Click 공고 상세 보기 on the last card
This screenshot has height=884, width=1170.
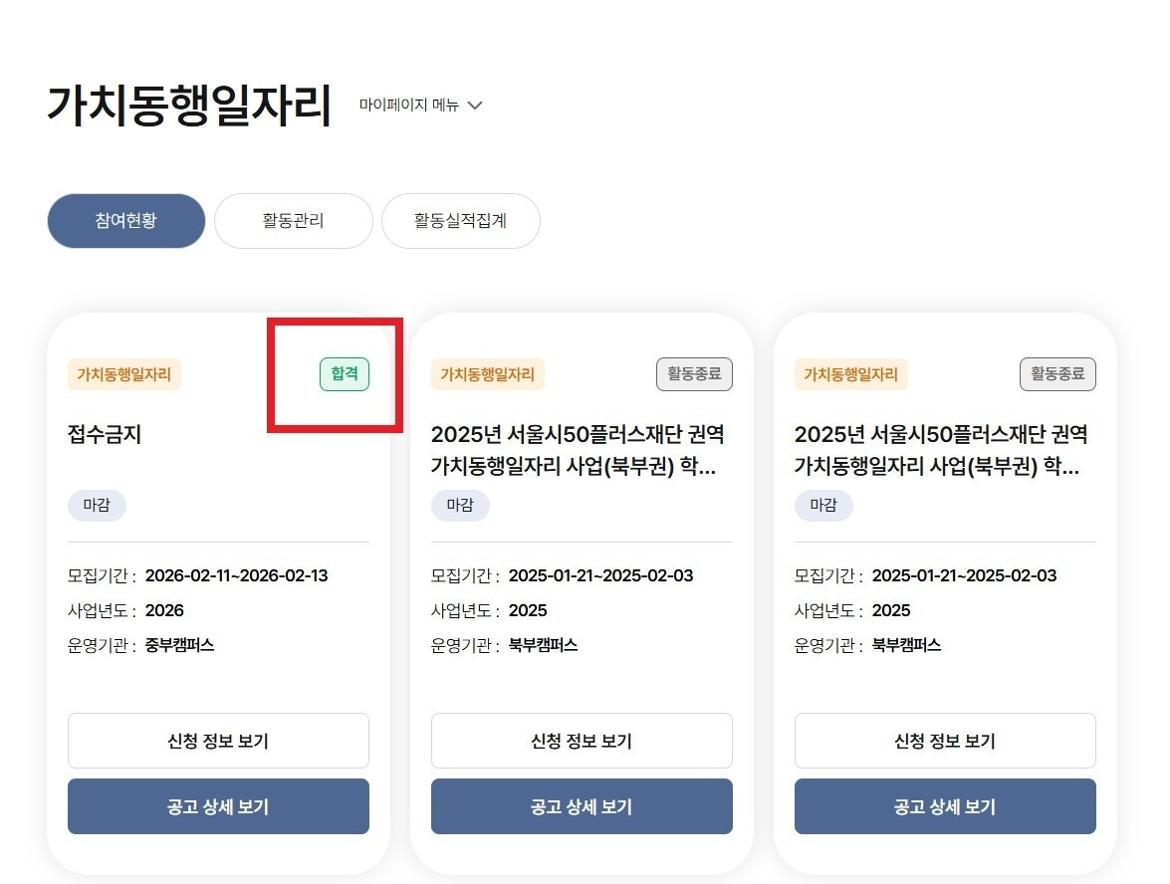(945, 807)
